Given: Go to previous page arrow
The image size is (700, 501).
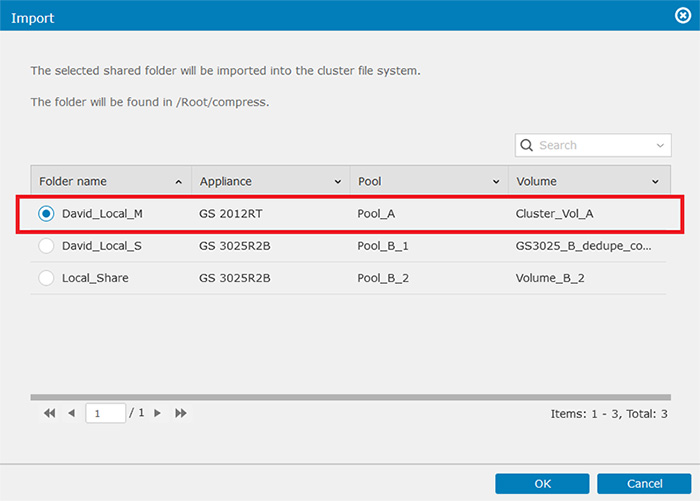Looking at the screenshot, I should pyautogui.click(x=71, y=413).
